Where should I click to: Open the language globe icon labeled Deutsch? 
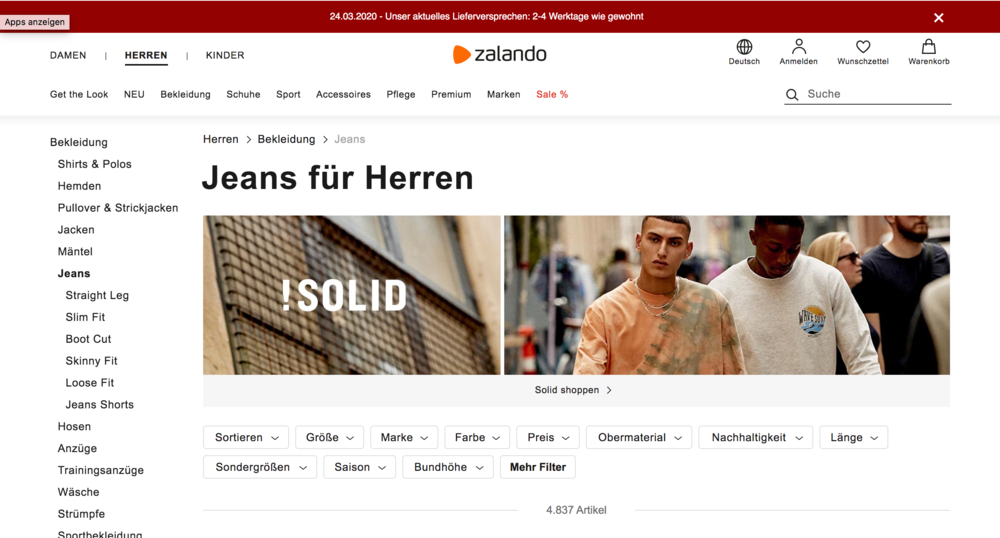coord(744,47)
